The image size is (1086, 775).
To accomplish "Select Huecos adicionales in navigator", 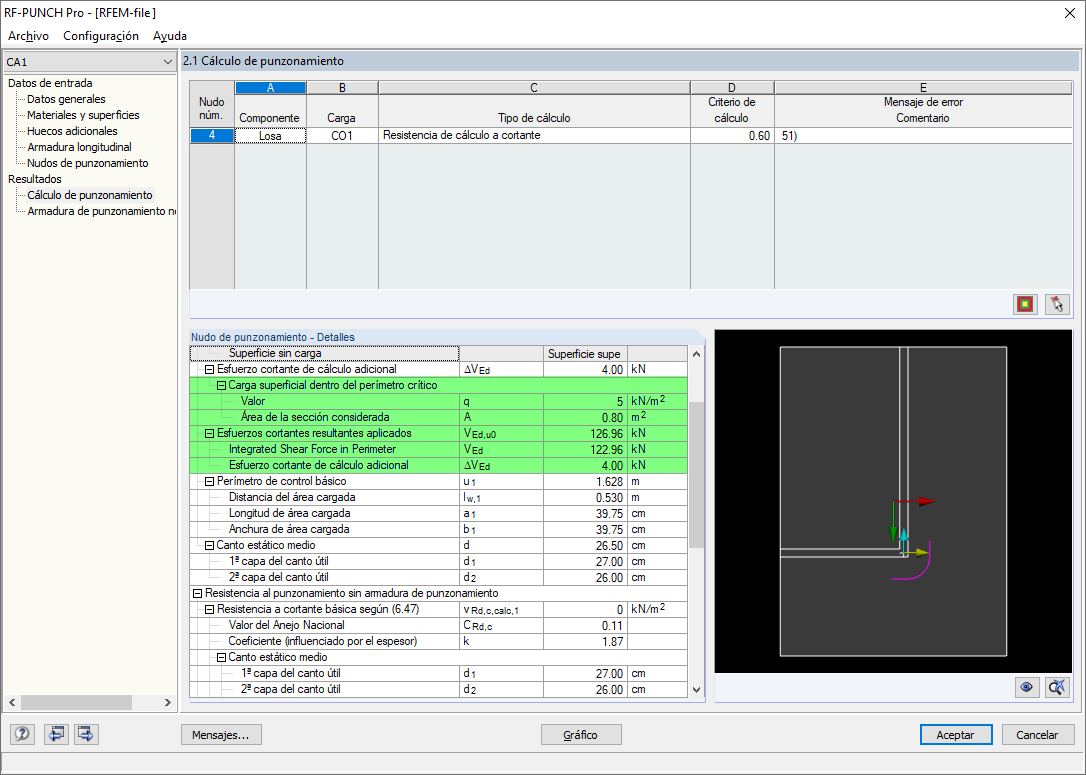I will point(72,131).
